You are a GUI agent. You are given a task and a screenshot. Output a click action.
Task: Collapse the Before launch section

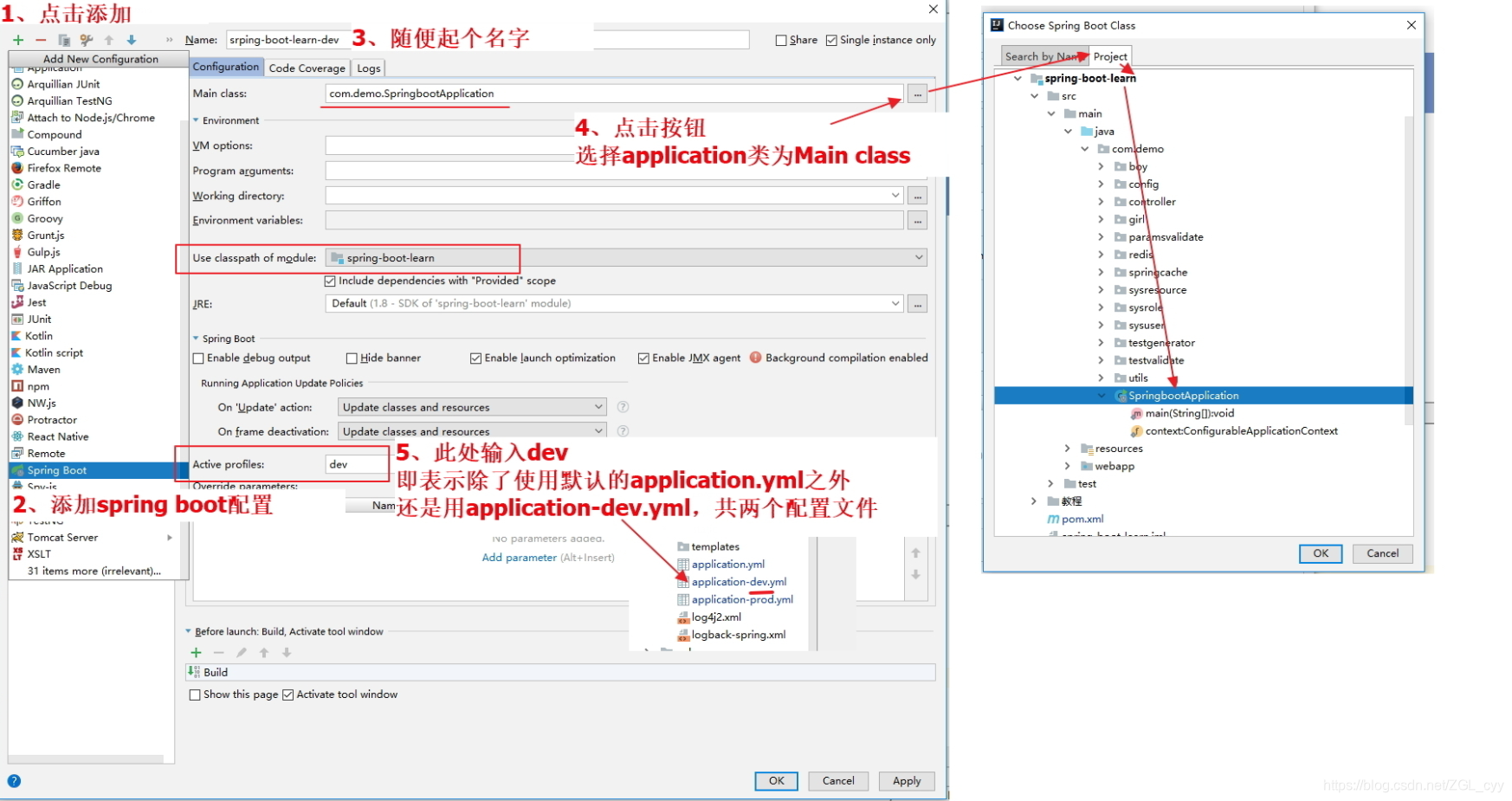[x=188, y=631]
